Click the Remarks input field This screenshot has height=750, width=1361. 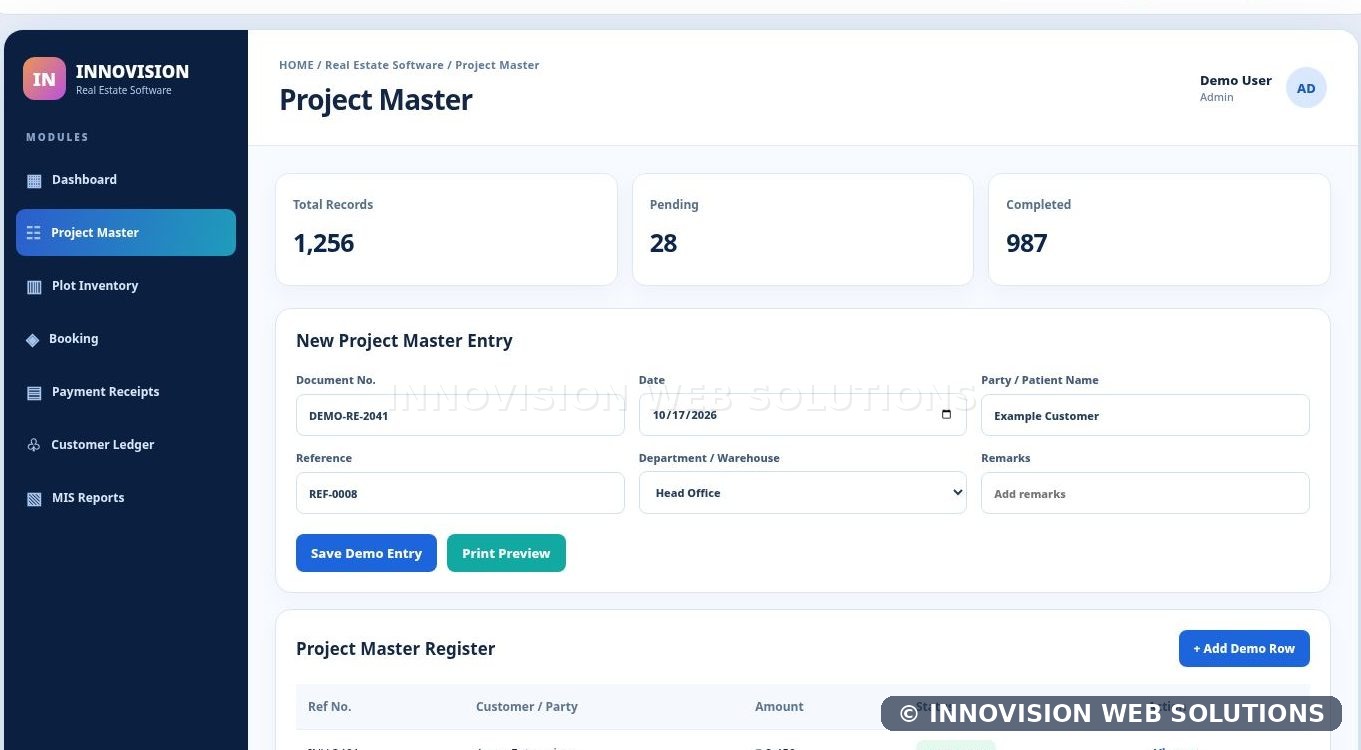tap(1145, 493)
